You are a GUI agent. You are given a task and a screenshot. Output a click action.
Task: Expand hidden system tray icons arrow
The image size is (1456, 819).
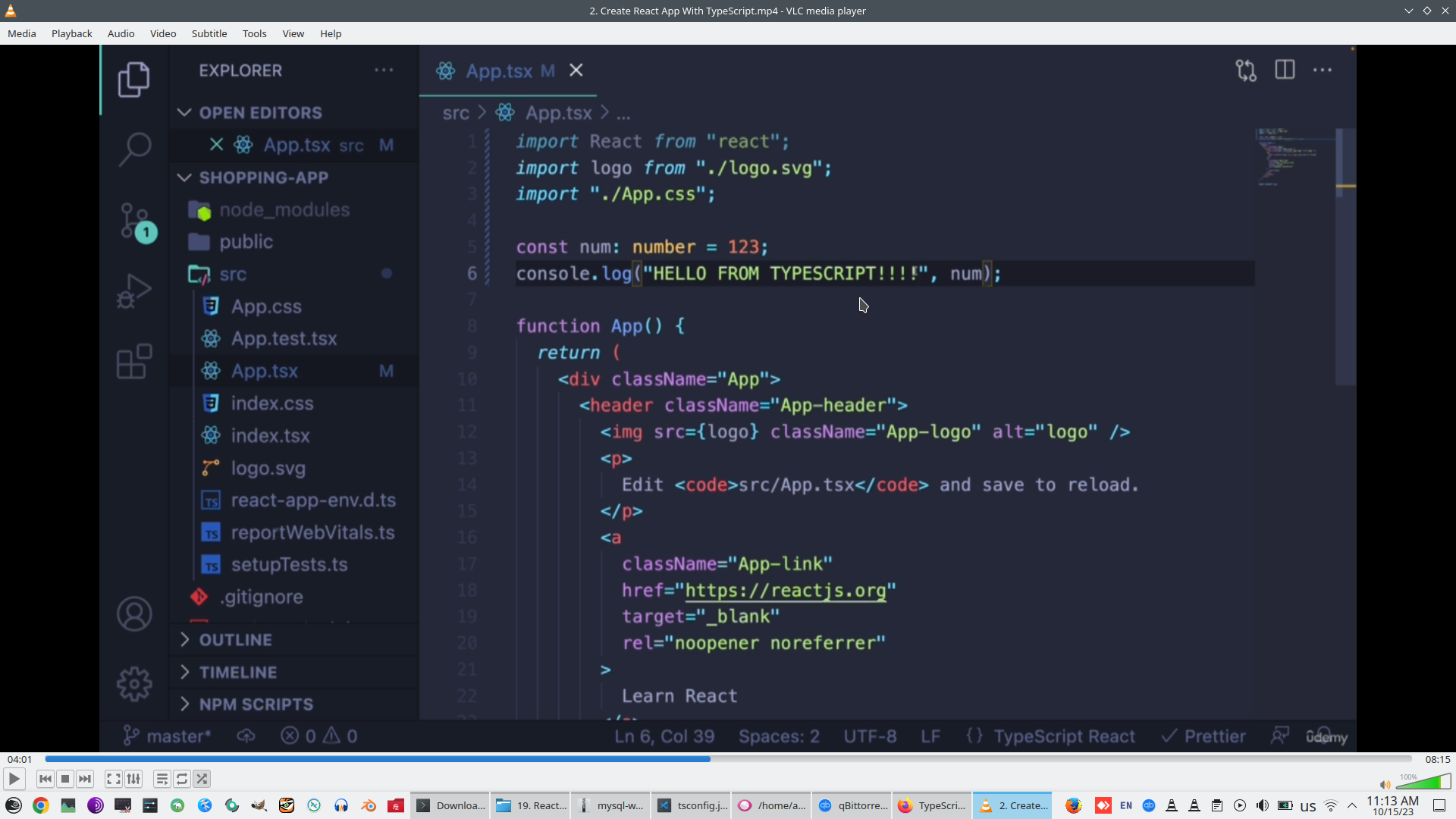click(x=1352, y=805)
